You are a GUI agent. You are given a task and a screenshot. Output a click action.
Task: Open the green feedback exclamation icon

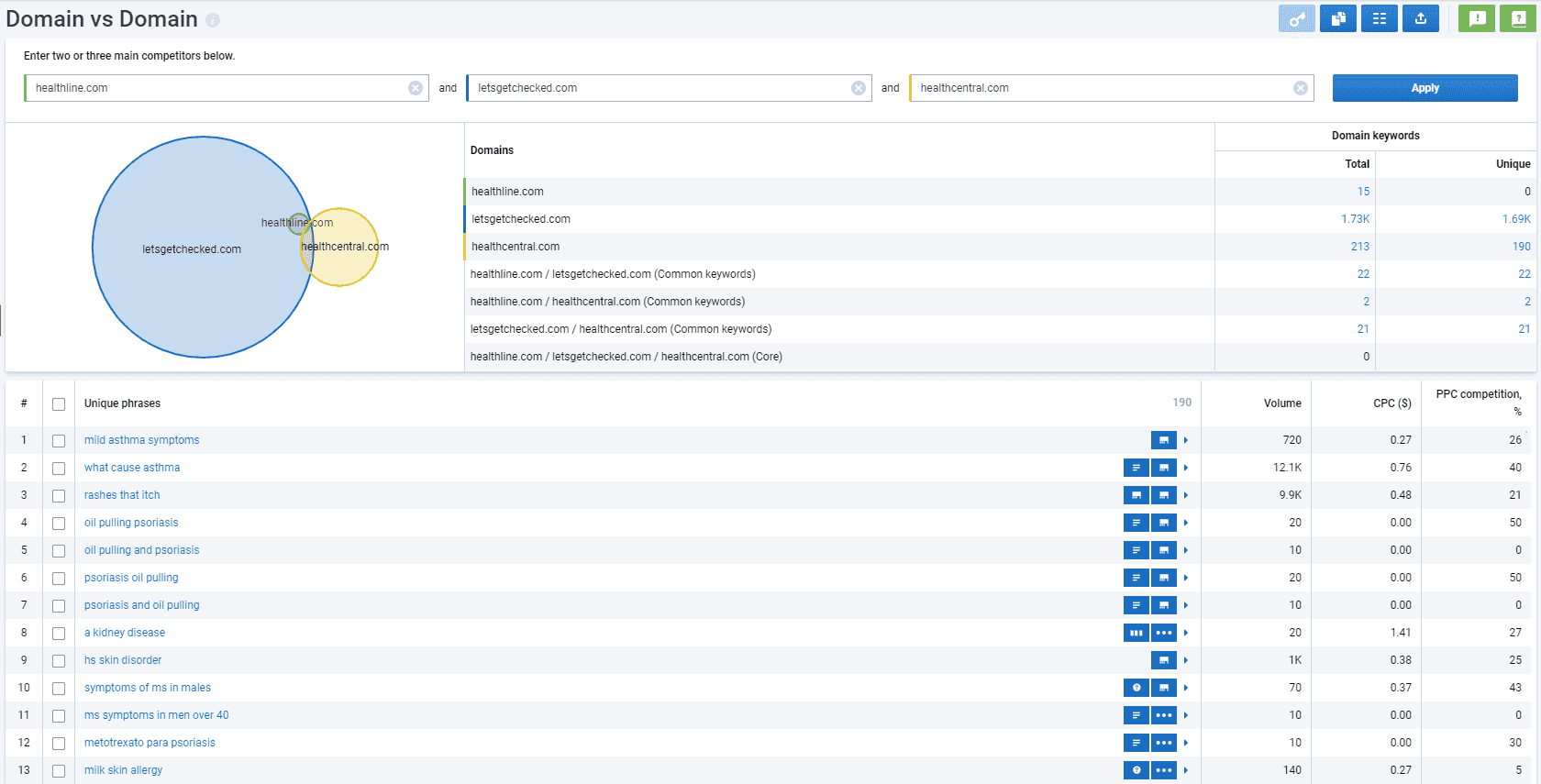point(1477,18)
